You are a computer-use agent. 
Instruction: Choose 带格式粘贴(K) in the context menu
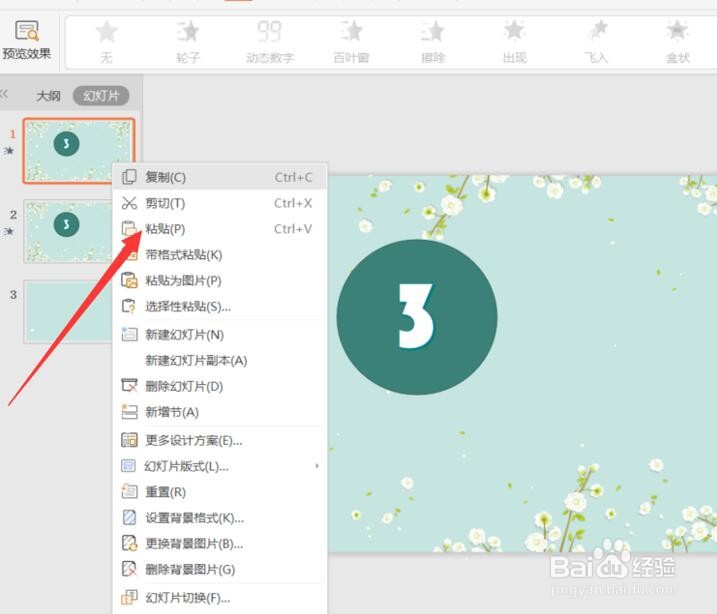point(220,255)
